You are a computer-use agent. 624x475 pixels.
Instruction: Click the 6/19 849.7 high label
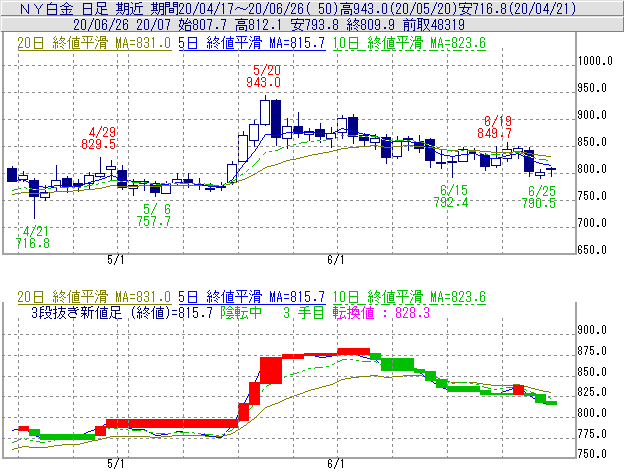[495, 127]
